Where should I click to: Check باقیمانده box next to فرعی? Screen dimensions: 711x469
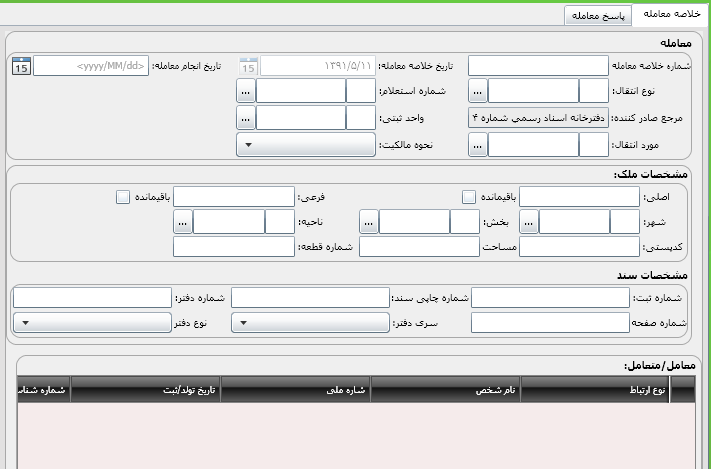point(123,197)
